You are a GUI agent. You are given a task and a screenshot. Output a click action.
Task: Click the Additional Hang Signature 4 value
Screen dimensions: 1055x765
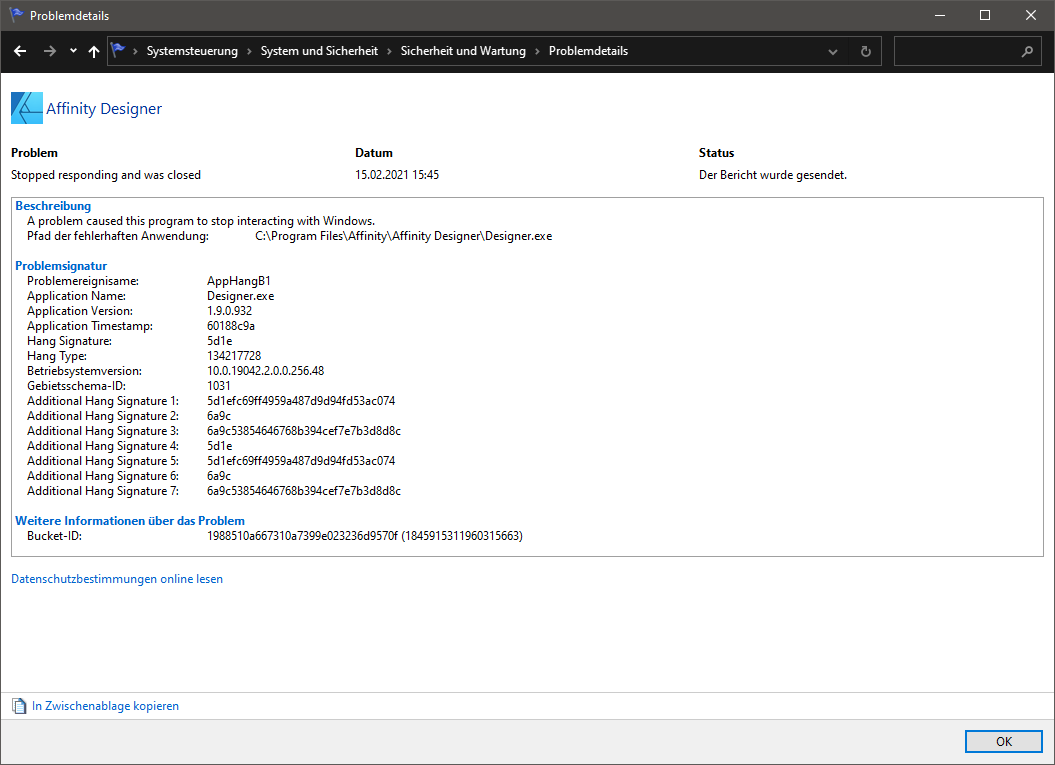pyautogui.click(x=219, y=446)
